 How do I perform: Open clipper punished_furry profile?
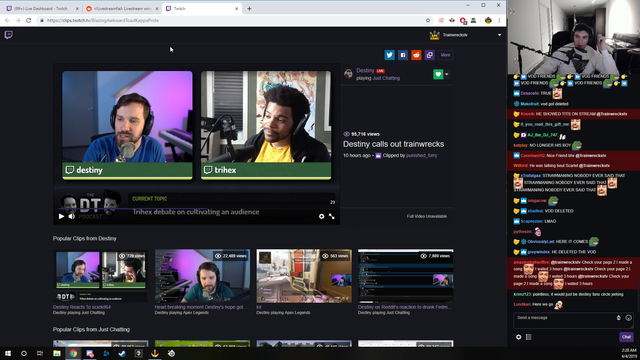click(x=421, y=156)
